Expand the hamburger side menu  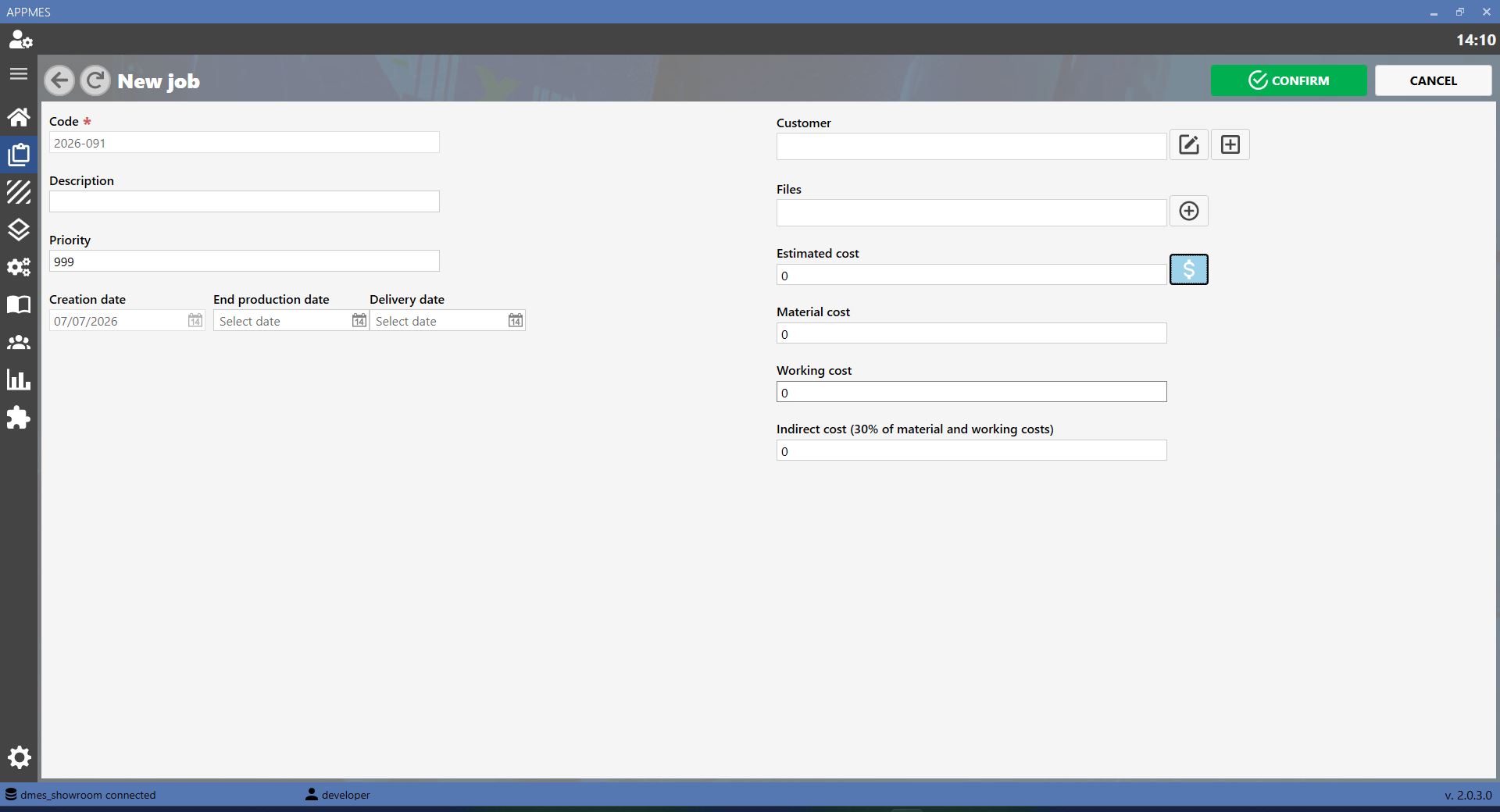click(x=19, y=74)
